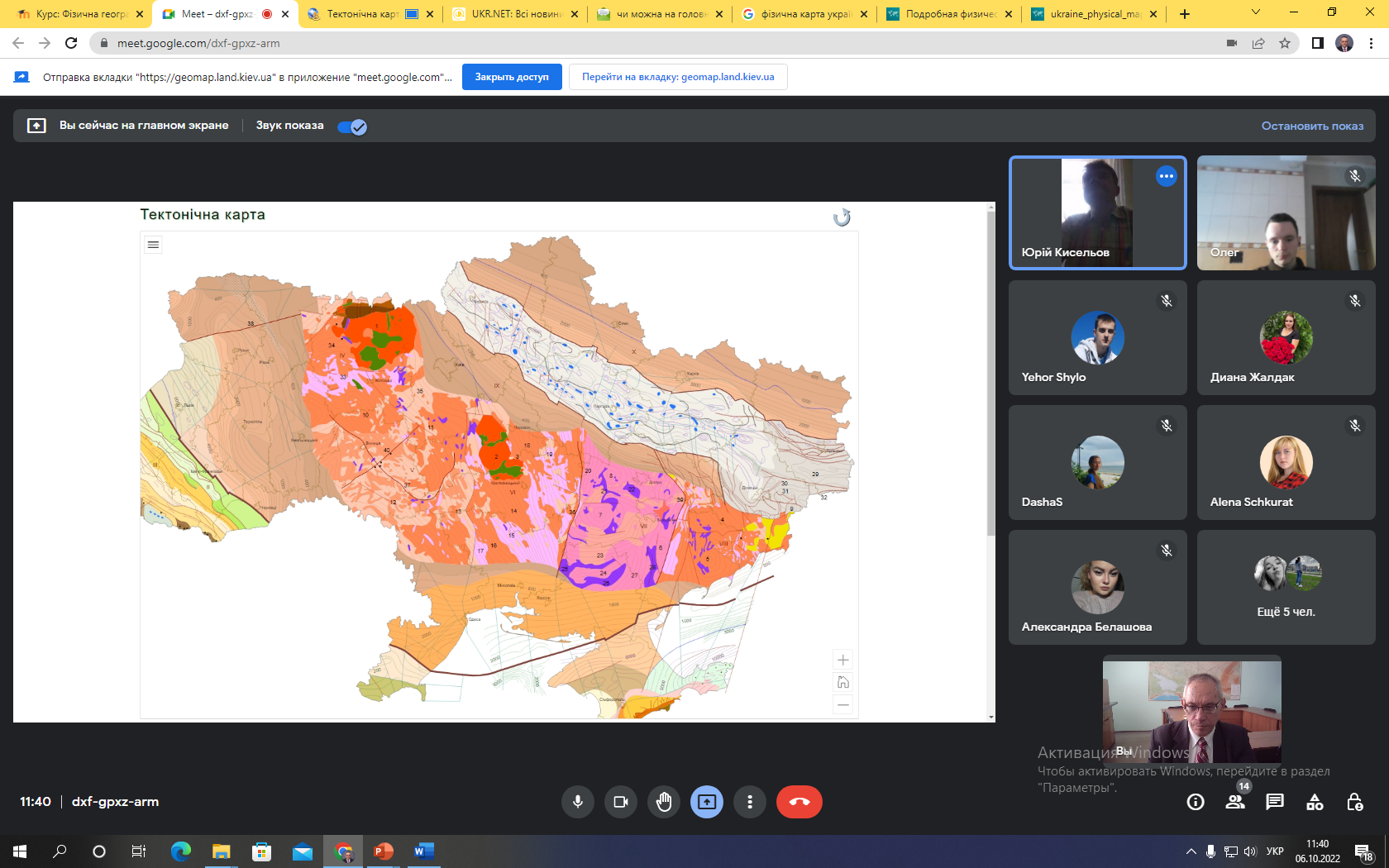This screenshot has height=868, width=1389.
Task: Open PowerPoint from the taskbar
Action: pos(383,851)
